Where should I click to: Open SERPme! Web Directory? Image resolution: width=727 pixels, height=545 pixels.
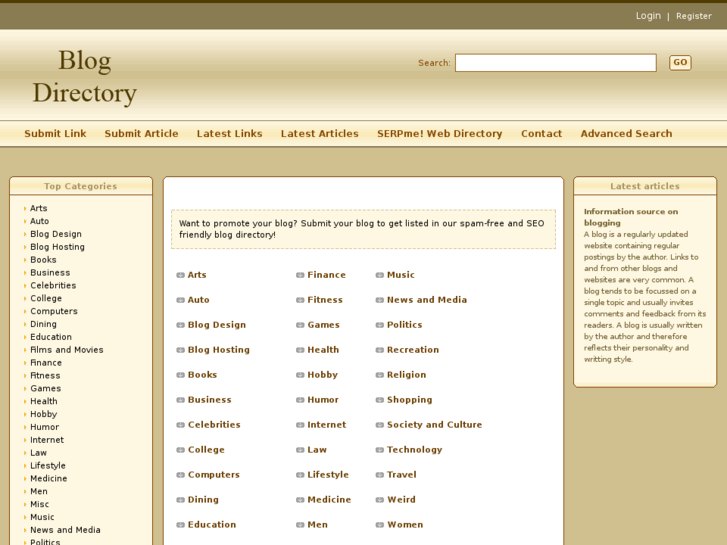coord(440,134)
